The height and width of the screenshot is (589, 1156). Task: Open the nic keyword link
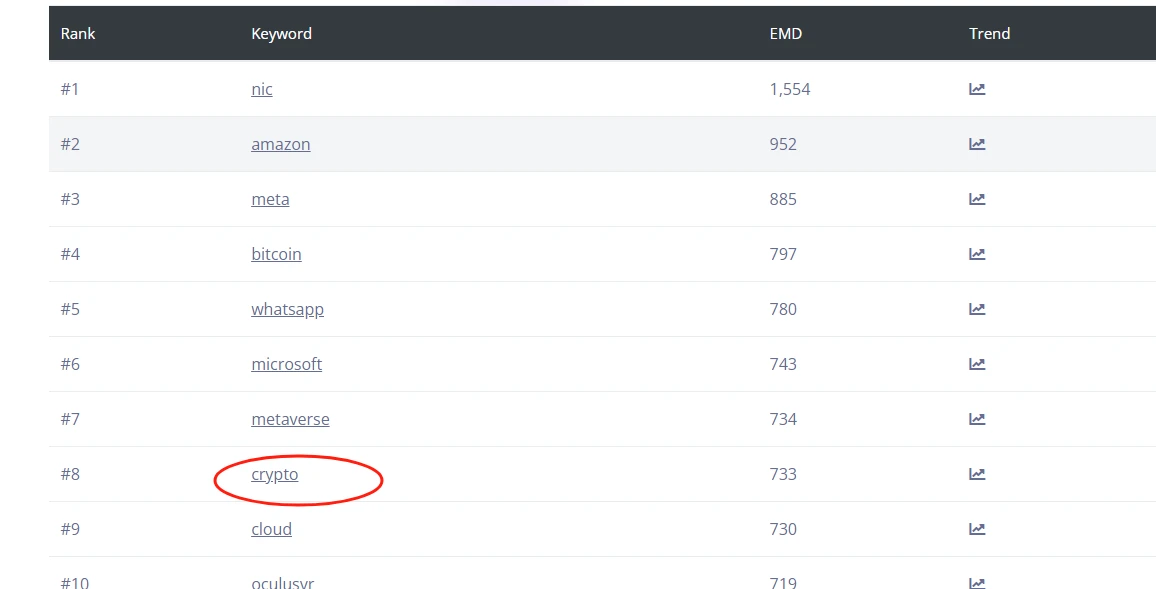click(262, 89)
